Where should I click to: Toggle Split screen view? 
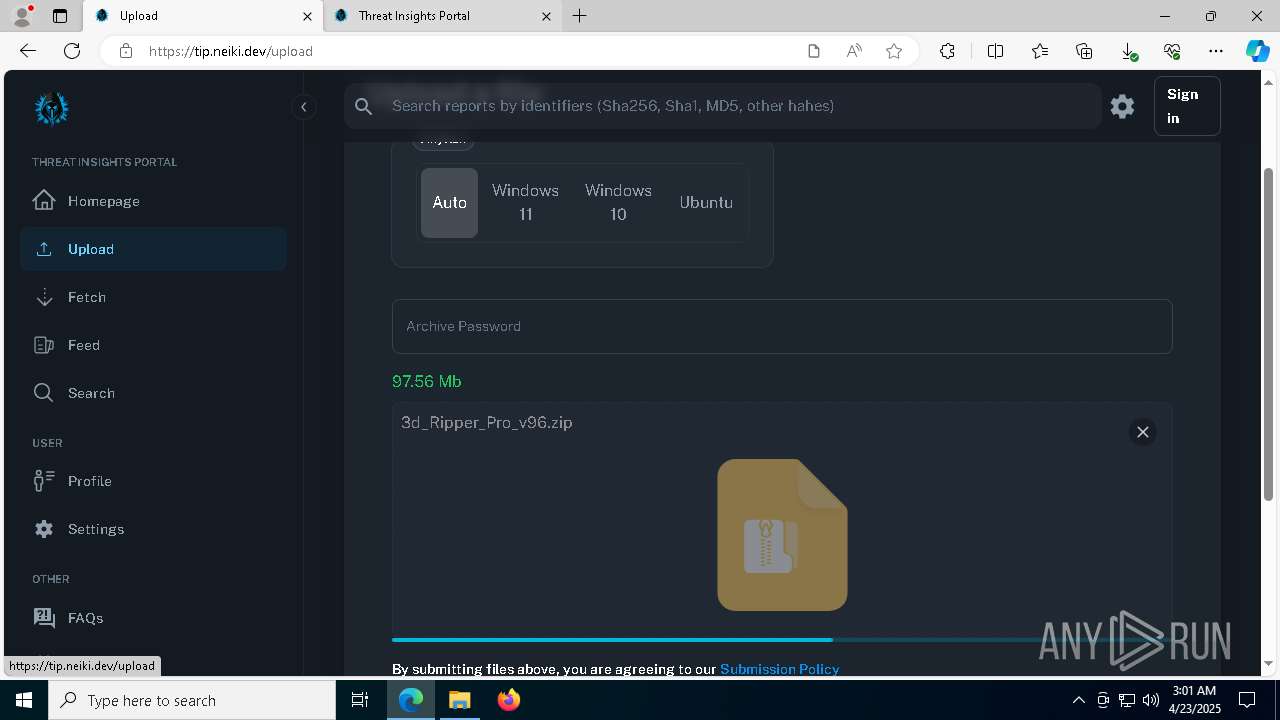pyautogui.click(x=995, y=51)
